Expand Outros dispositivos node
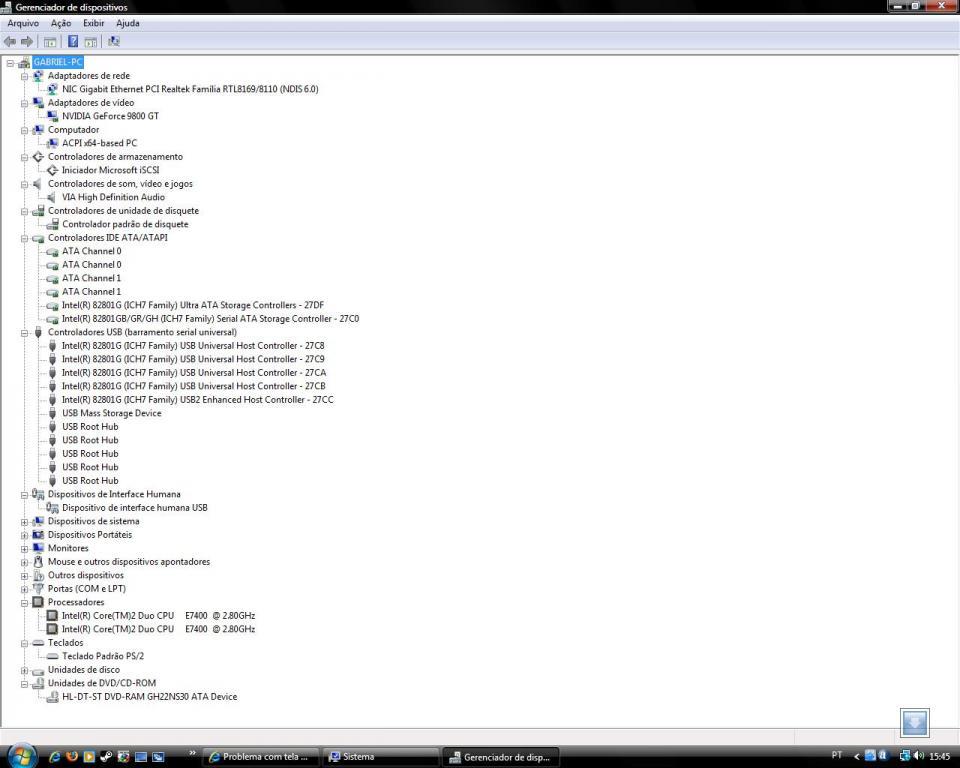This screenshot has width=960, height=768. coord(24,576)
